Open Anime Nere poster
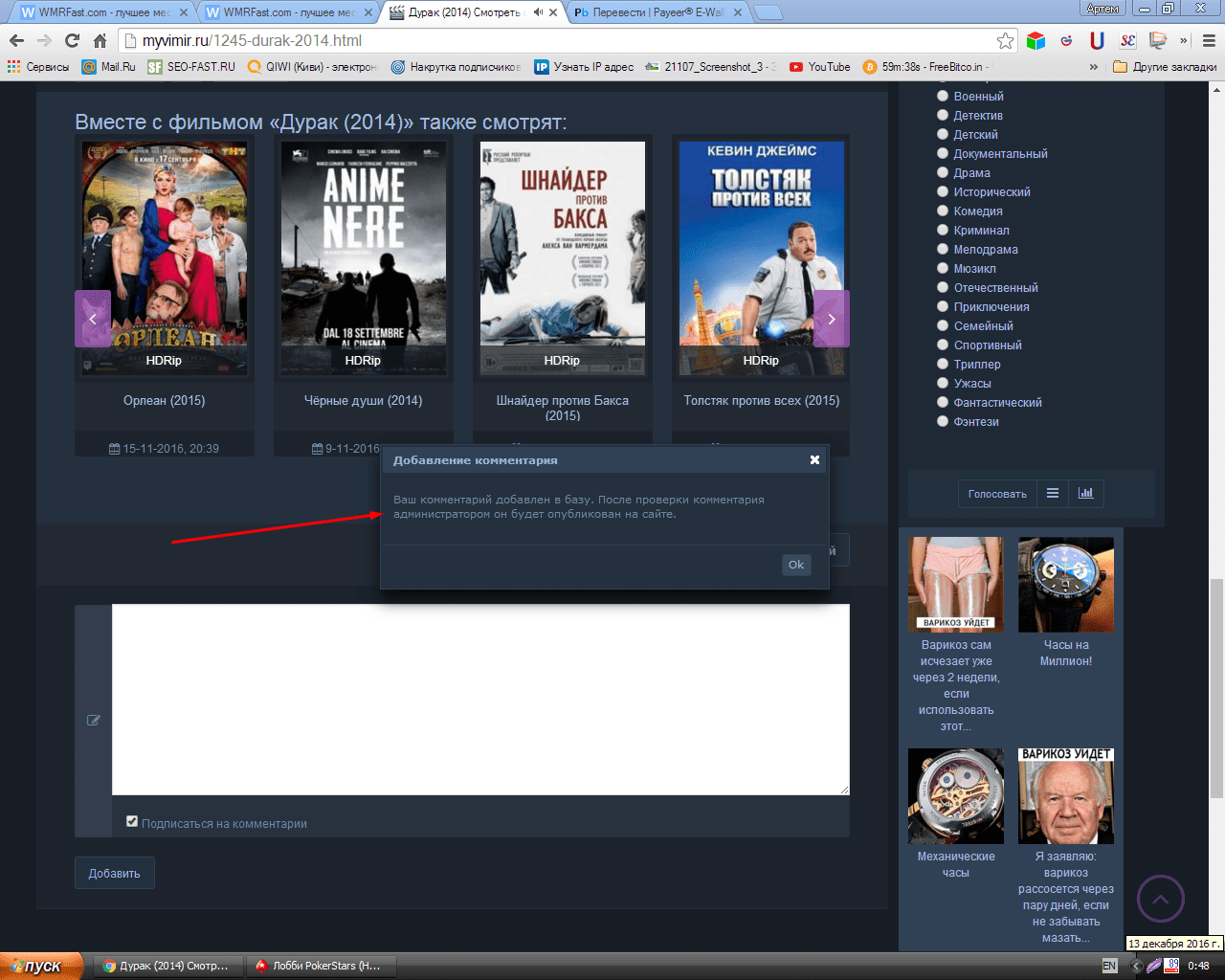 (x=364, y=257)
